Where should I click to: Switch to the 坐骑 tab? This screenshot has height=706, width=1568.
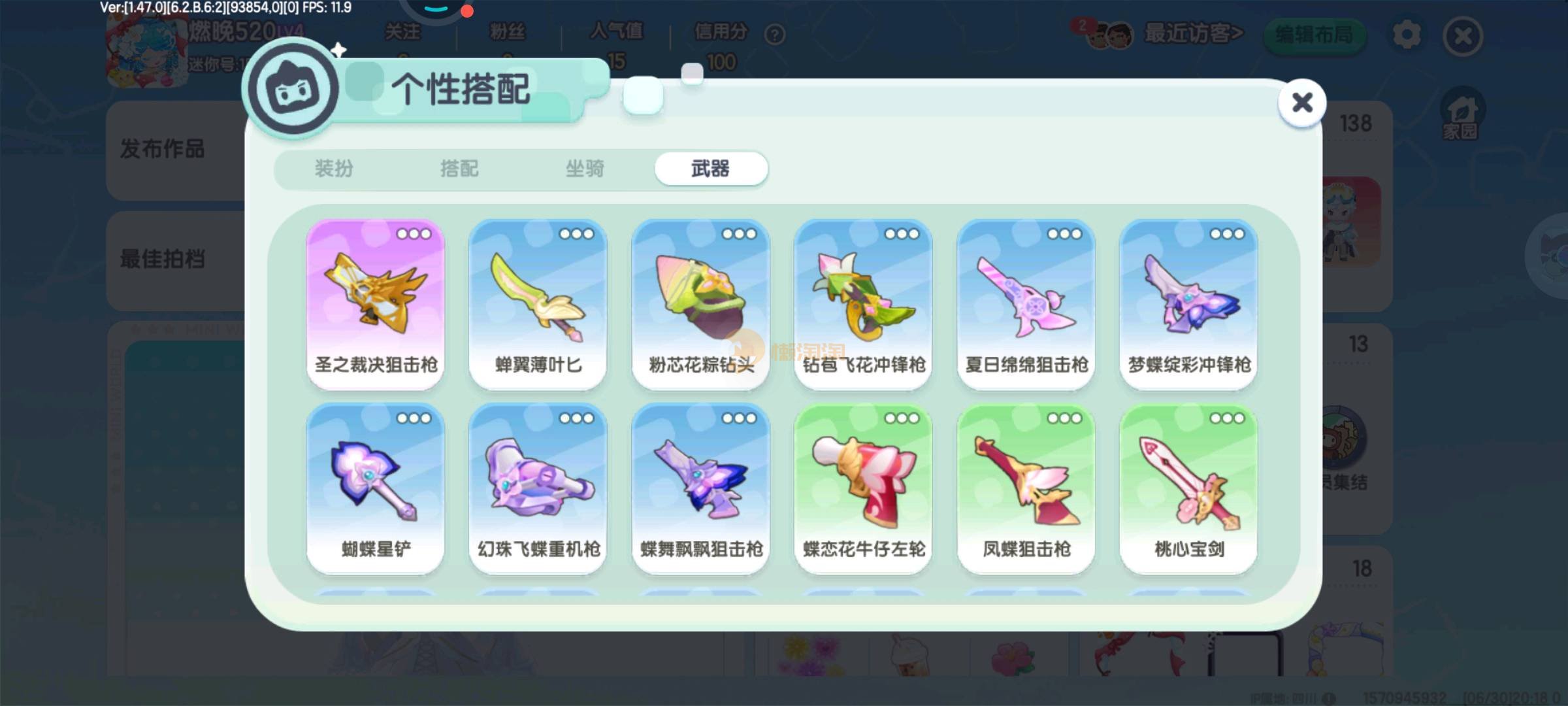pyautogui.click(x=585, y=169)
